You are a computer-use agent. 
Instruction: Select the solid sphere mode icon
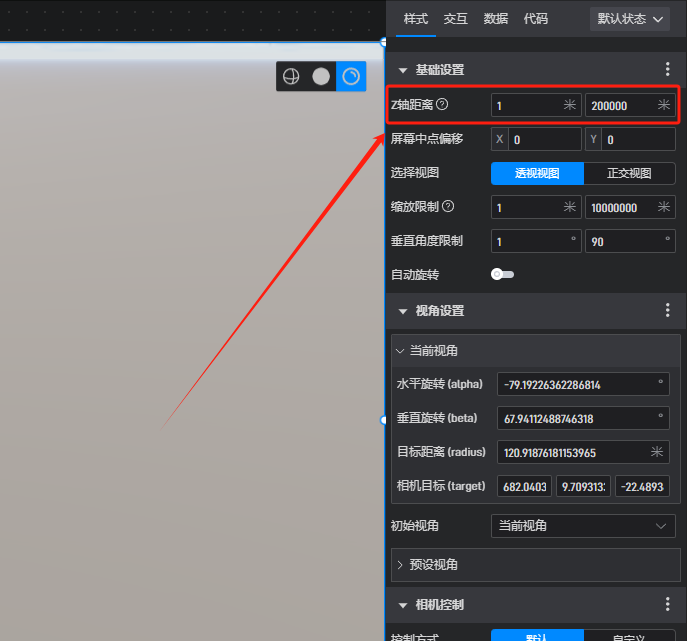321,76
